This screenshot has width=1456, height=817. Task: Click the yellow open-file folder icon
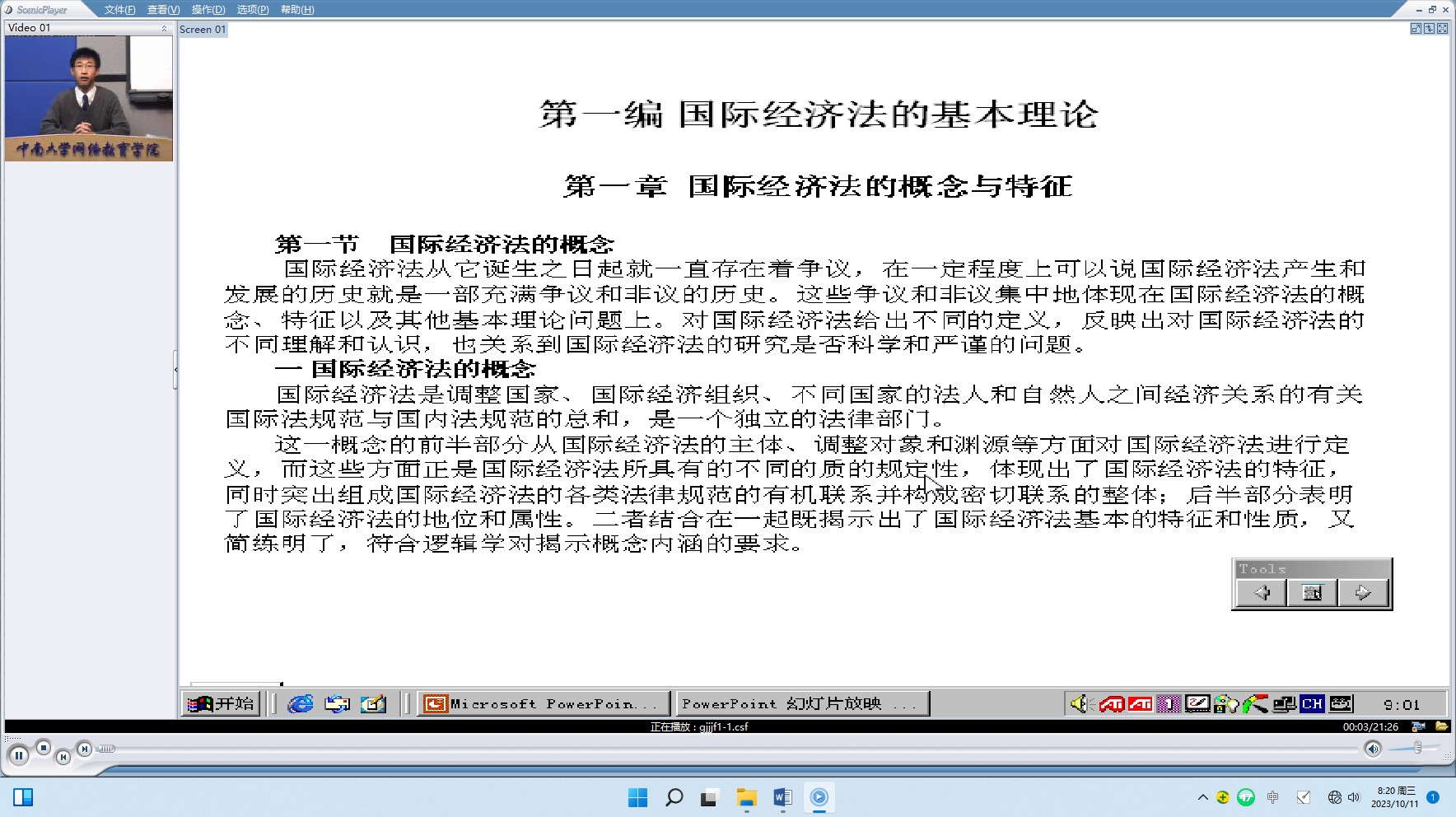(1441, 726)
